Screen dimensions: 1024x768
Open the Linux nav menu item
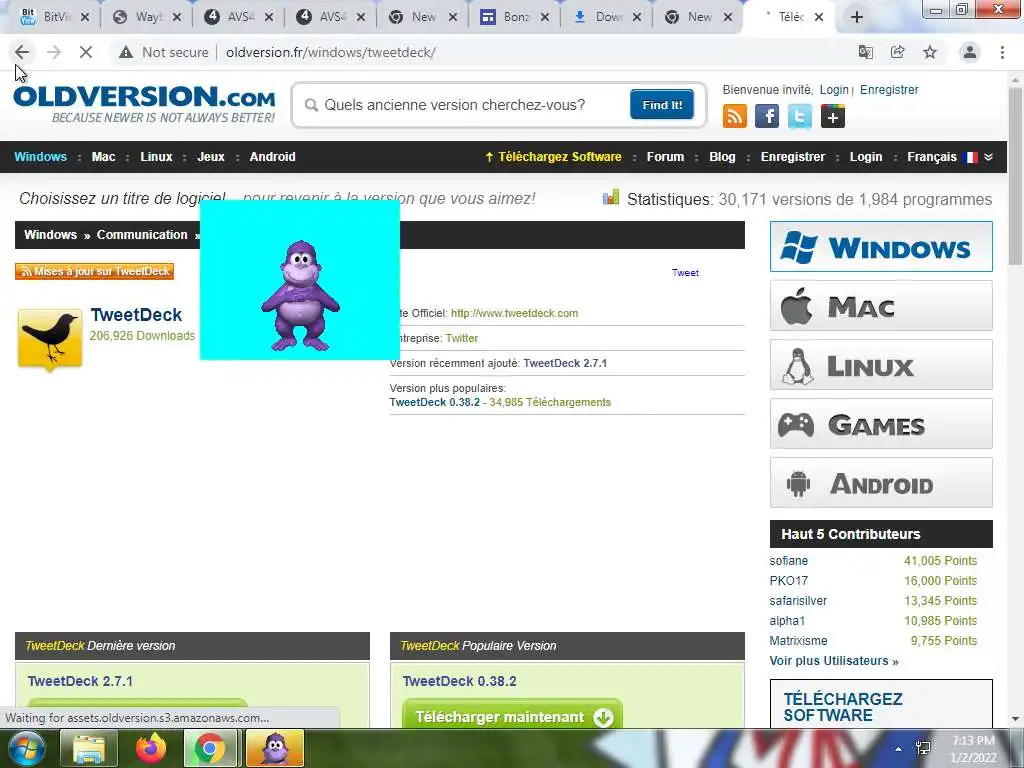[156, 157]
